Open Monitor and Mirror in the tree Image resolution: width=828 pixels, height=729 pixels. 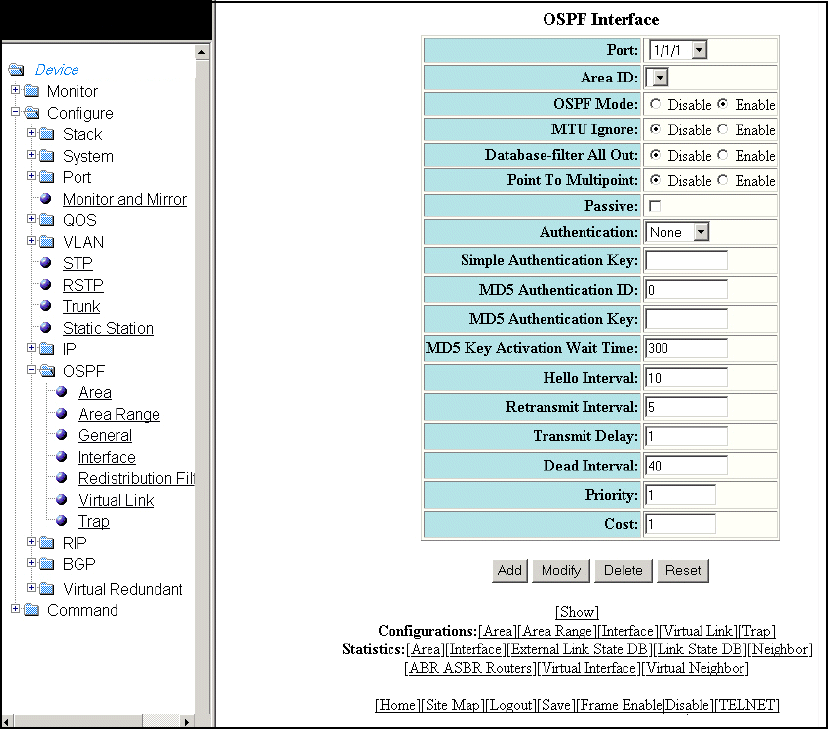125,199
